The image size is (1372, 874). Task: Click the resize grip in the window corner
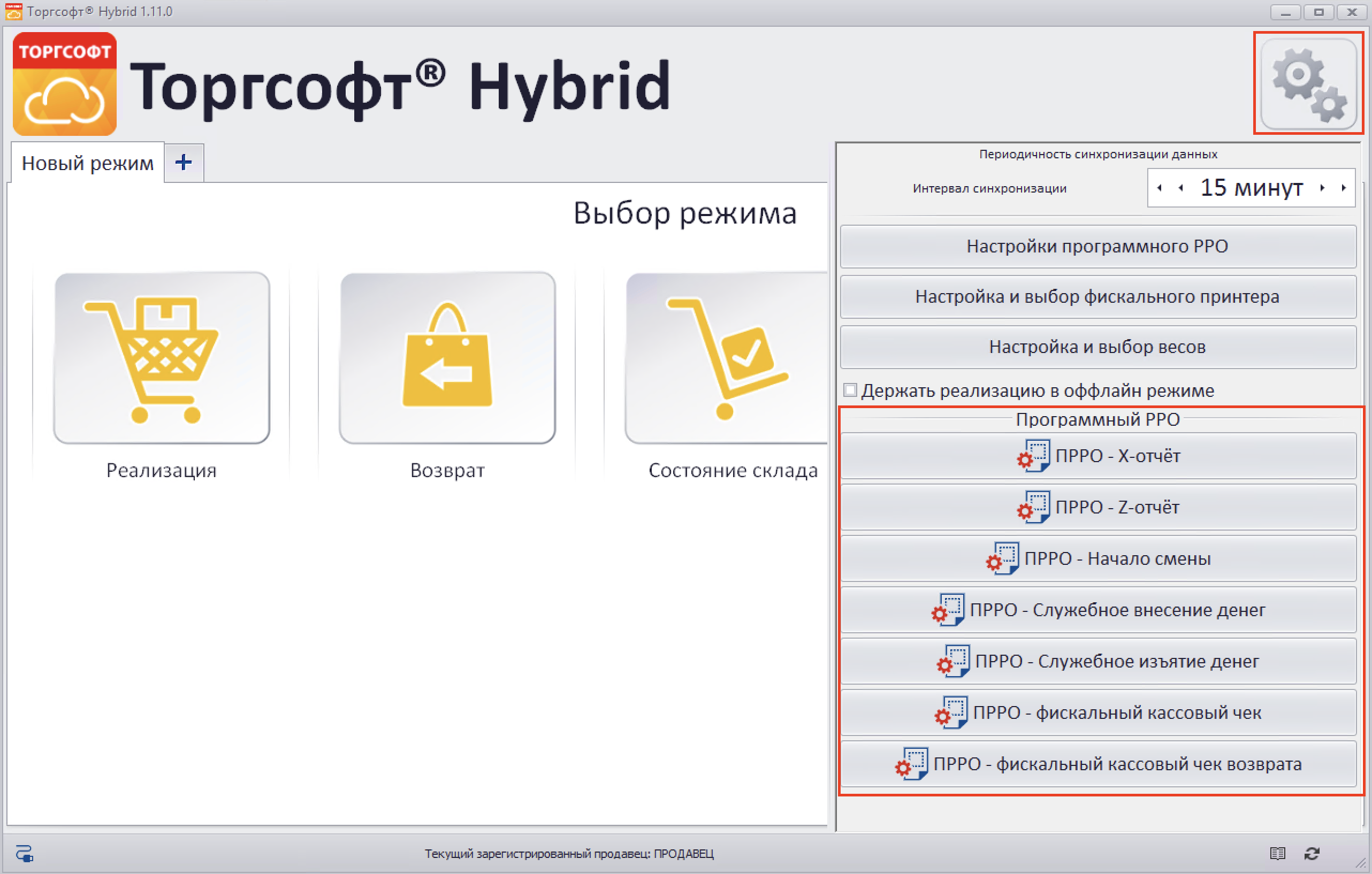coord(1361,863)
